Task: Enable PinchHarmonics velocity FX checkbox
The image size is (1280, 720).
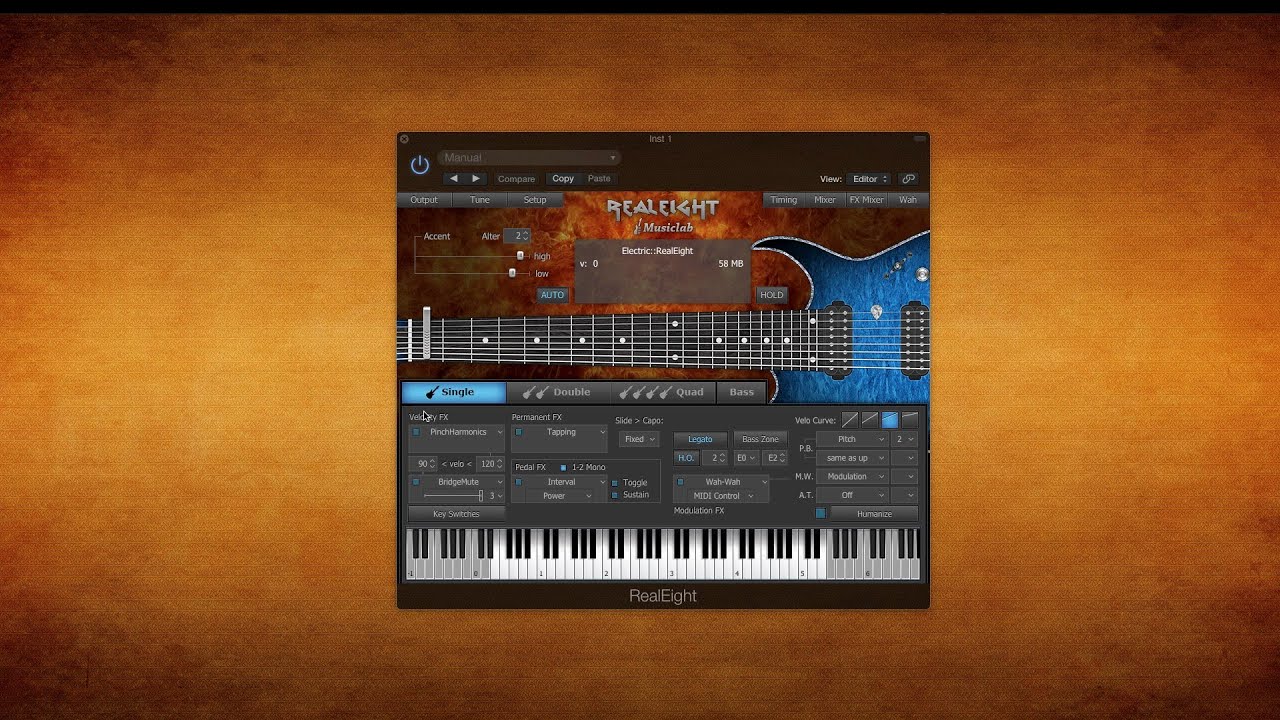Action: 416,432
